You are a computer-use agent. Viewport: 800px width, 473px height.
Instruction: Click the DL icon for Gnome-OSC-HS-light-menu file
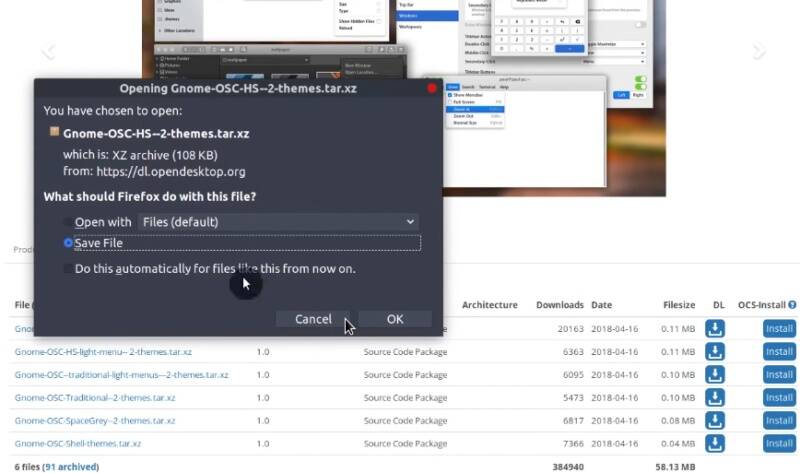tap(715, 352)
